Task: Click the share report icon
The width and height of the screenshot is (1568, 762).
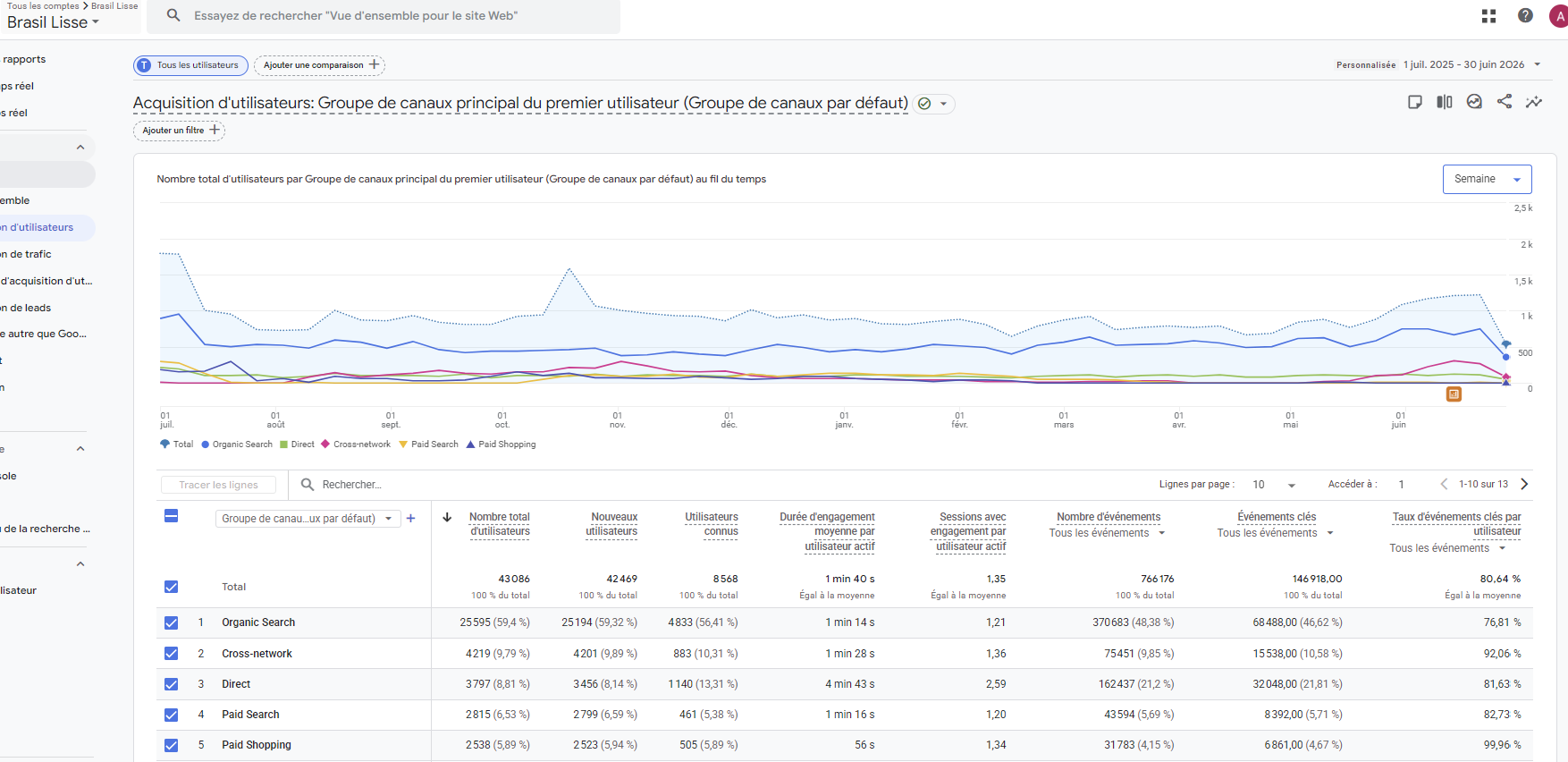Action: [1505, 102]
